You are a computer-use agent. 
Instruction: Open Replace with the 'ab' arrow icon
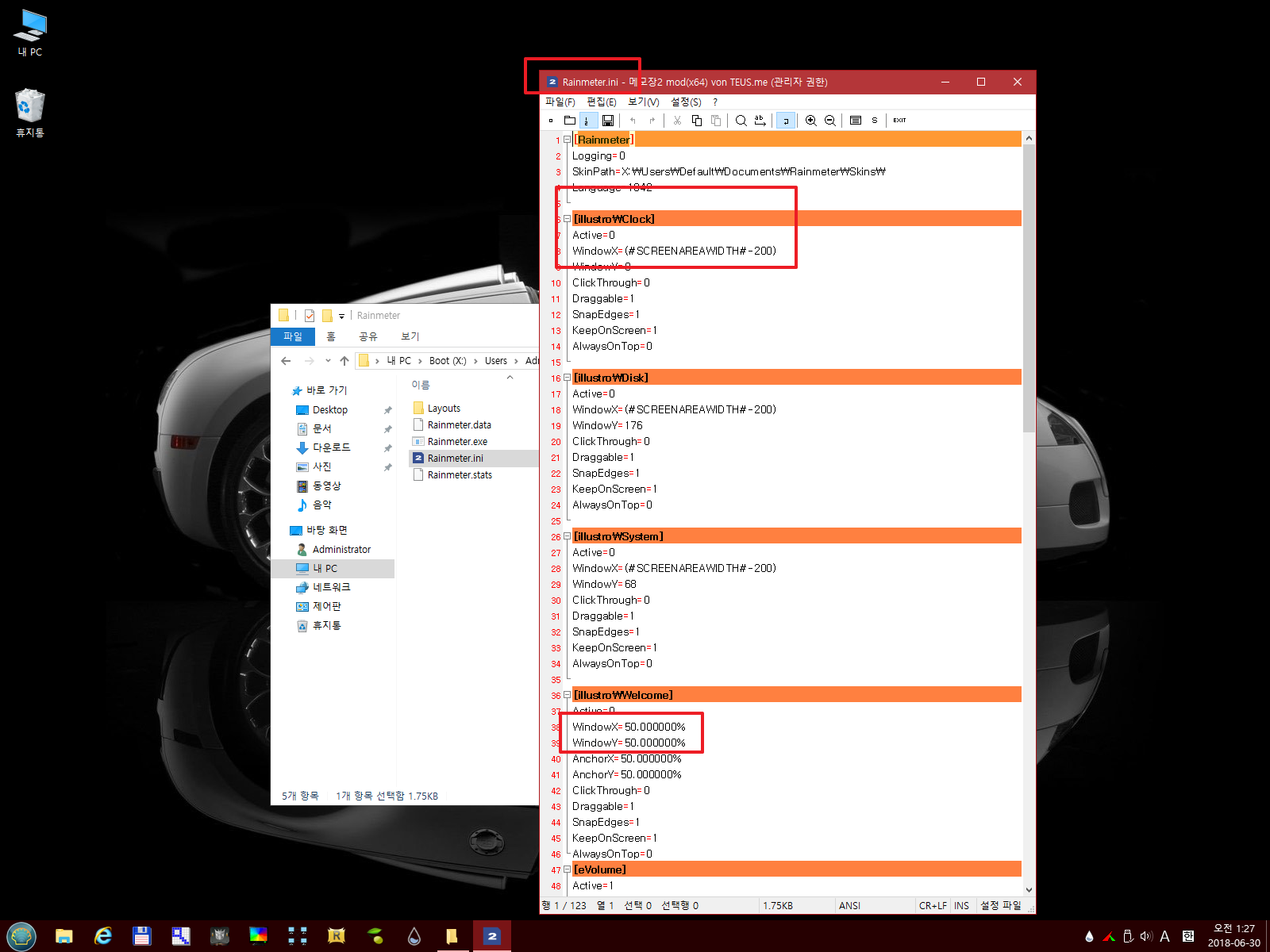click(760, 121)
